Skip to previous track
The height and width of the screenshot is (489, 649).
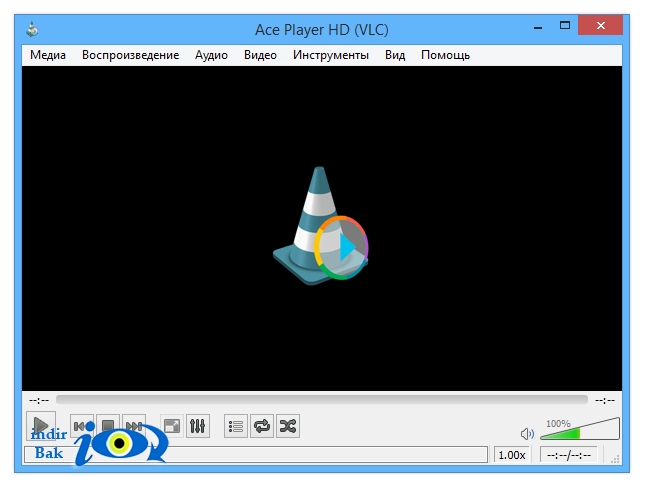pyautogui.click(x=82, y=426)
